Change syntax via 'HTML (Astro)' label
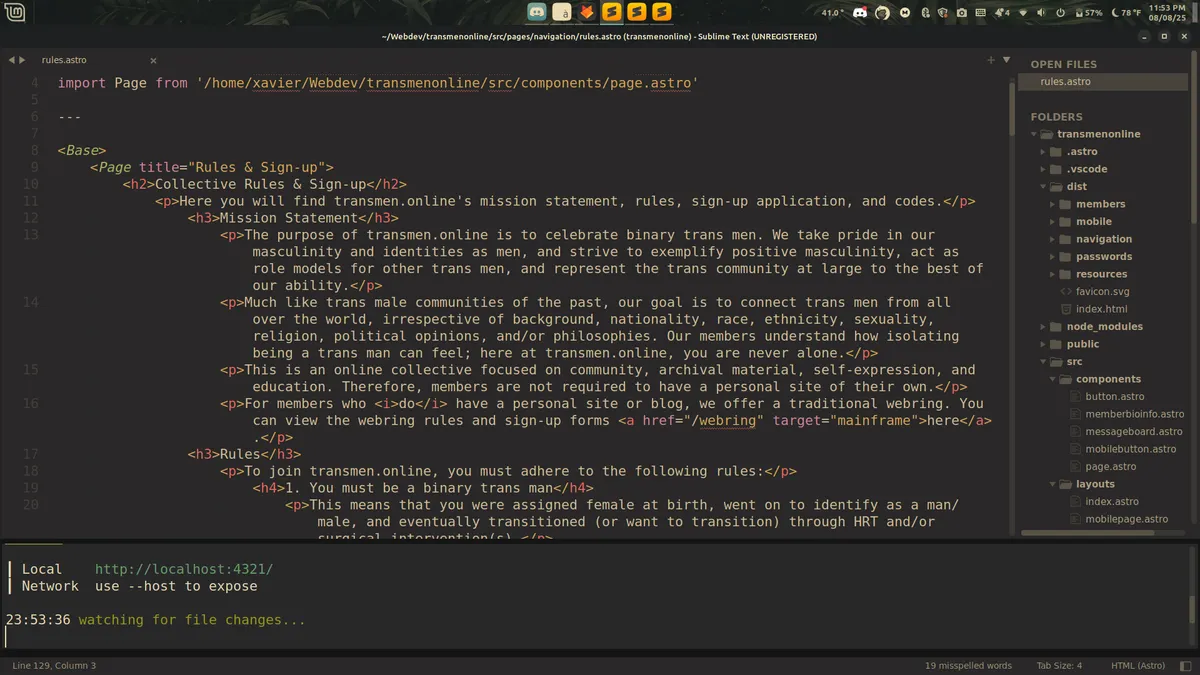 coord(1137,665)
